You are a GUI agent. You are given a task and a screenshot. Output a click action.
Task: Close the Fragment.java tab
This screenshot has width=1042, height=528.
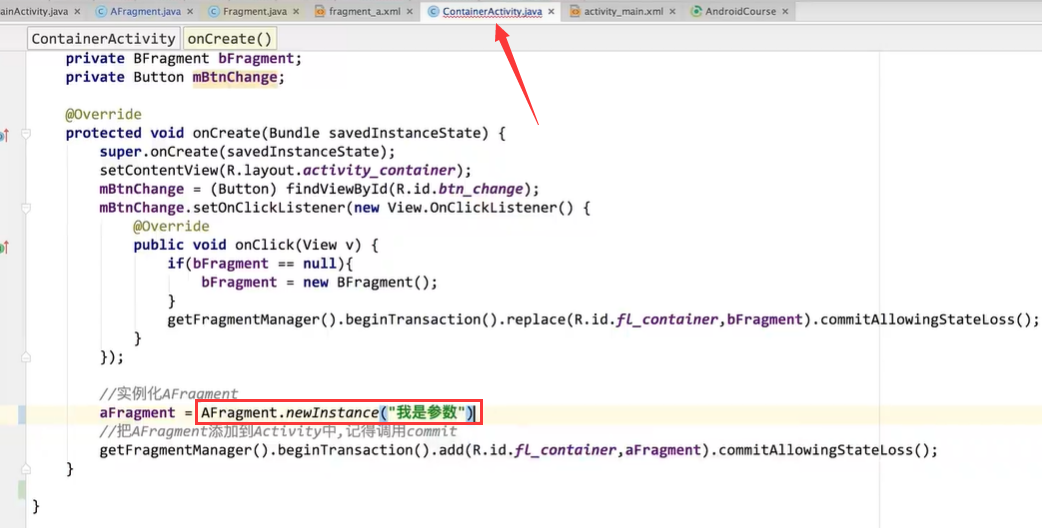pyautogui.click(x=296, y=11)
